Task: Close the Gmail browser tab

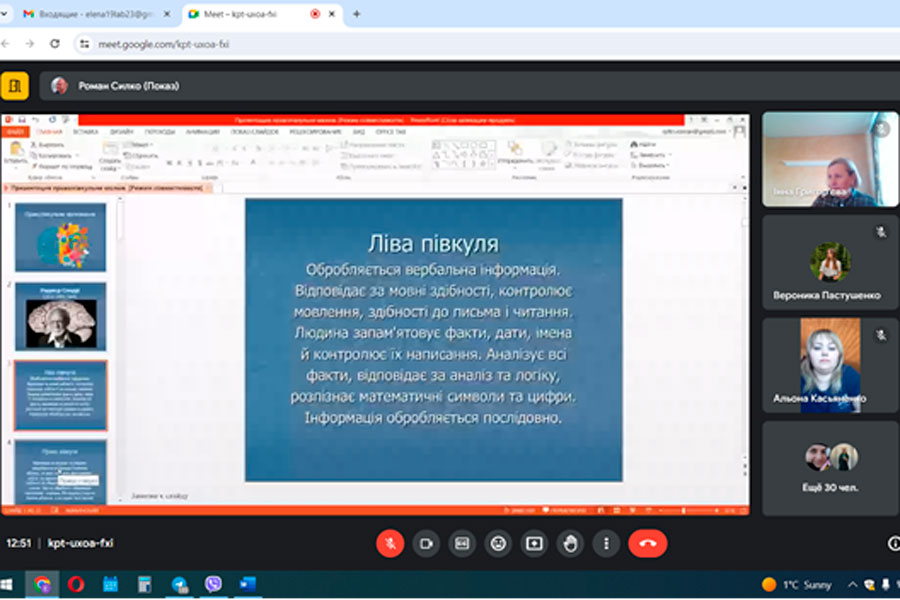Action: (167, 14)
